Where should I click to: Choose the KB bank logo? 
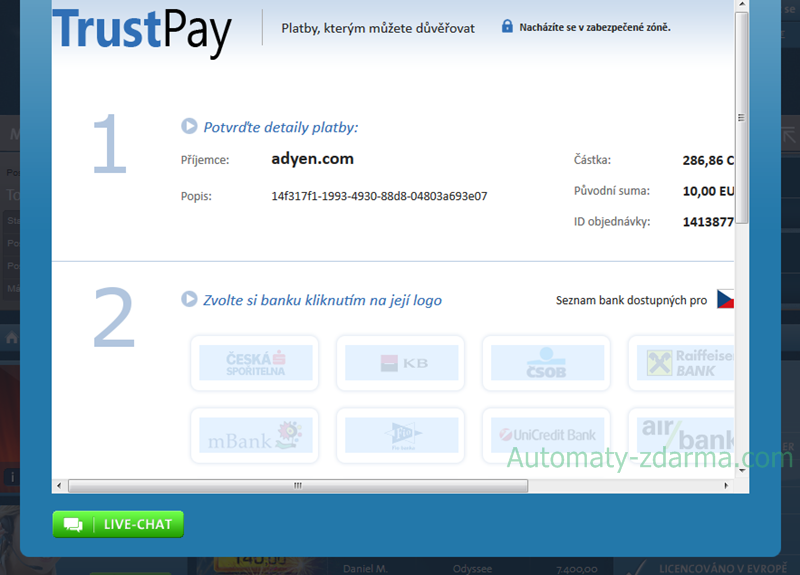coord(401,363)
